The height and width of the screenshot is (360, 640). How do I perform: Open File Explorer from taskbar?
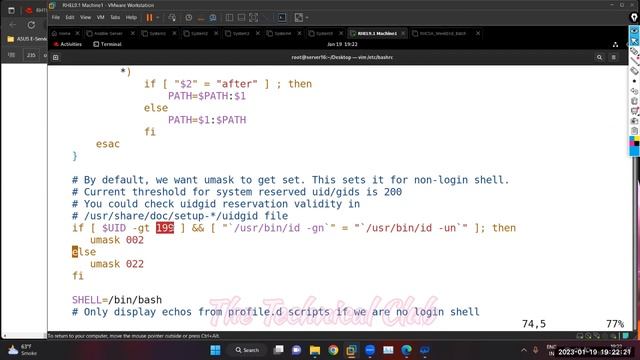click(x=315, y=350)
